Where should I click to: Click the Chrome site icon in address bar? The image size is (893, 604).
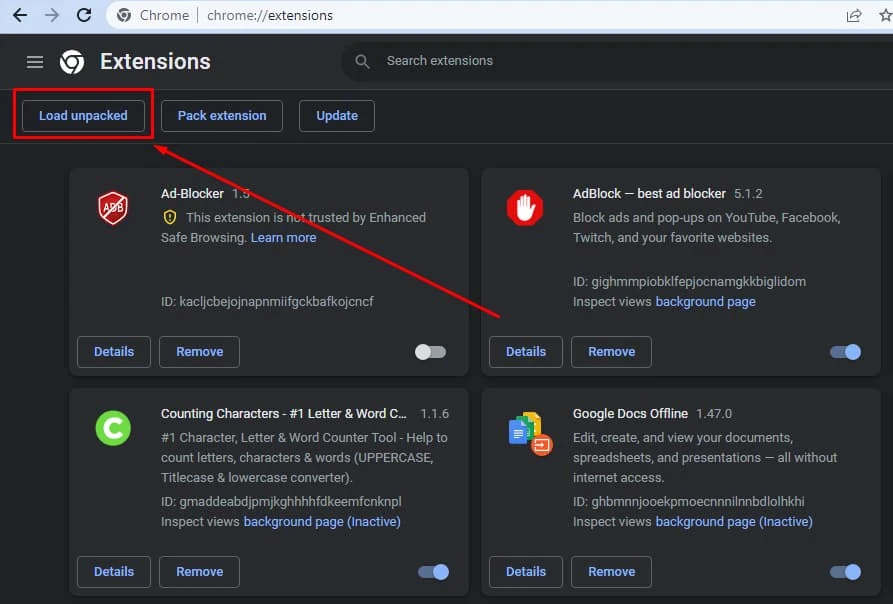tap(124, 15)
